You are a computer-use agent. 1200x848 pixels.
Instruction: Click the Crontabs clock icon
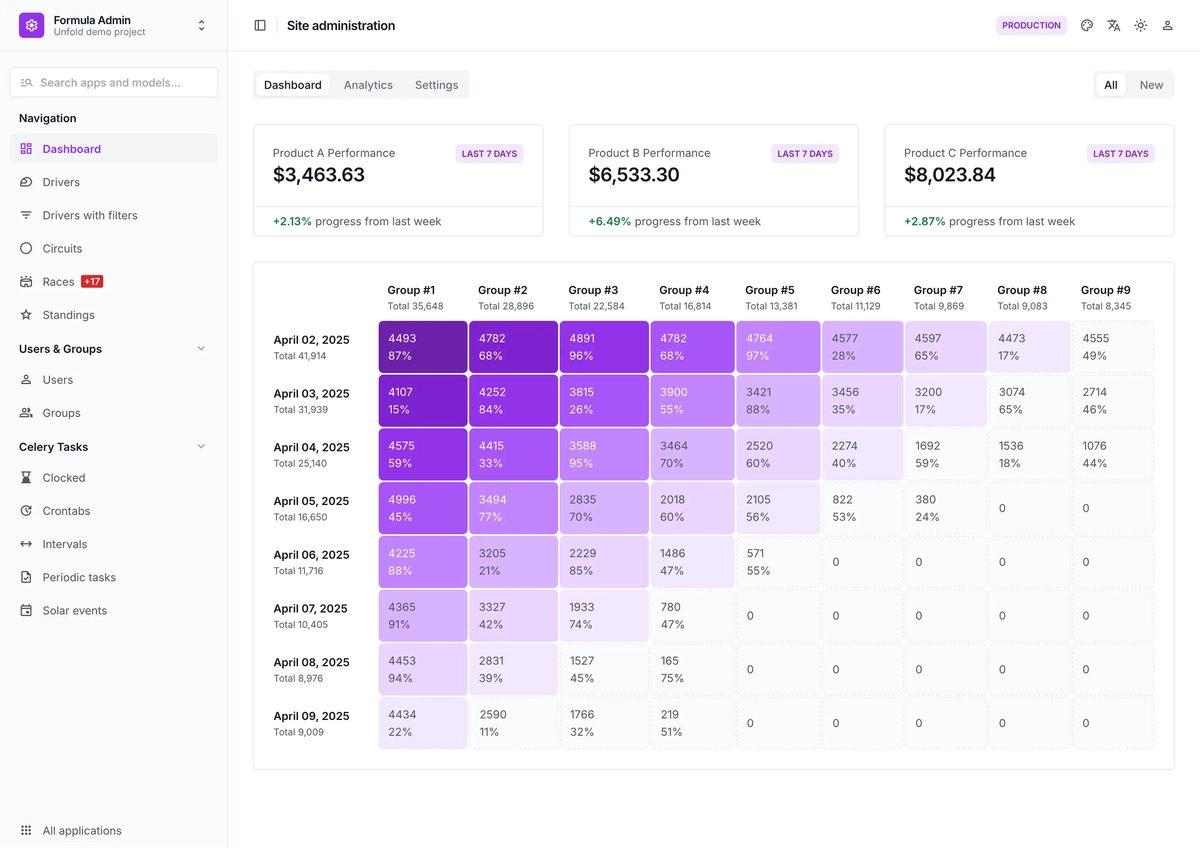(26, 511)
